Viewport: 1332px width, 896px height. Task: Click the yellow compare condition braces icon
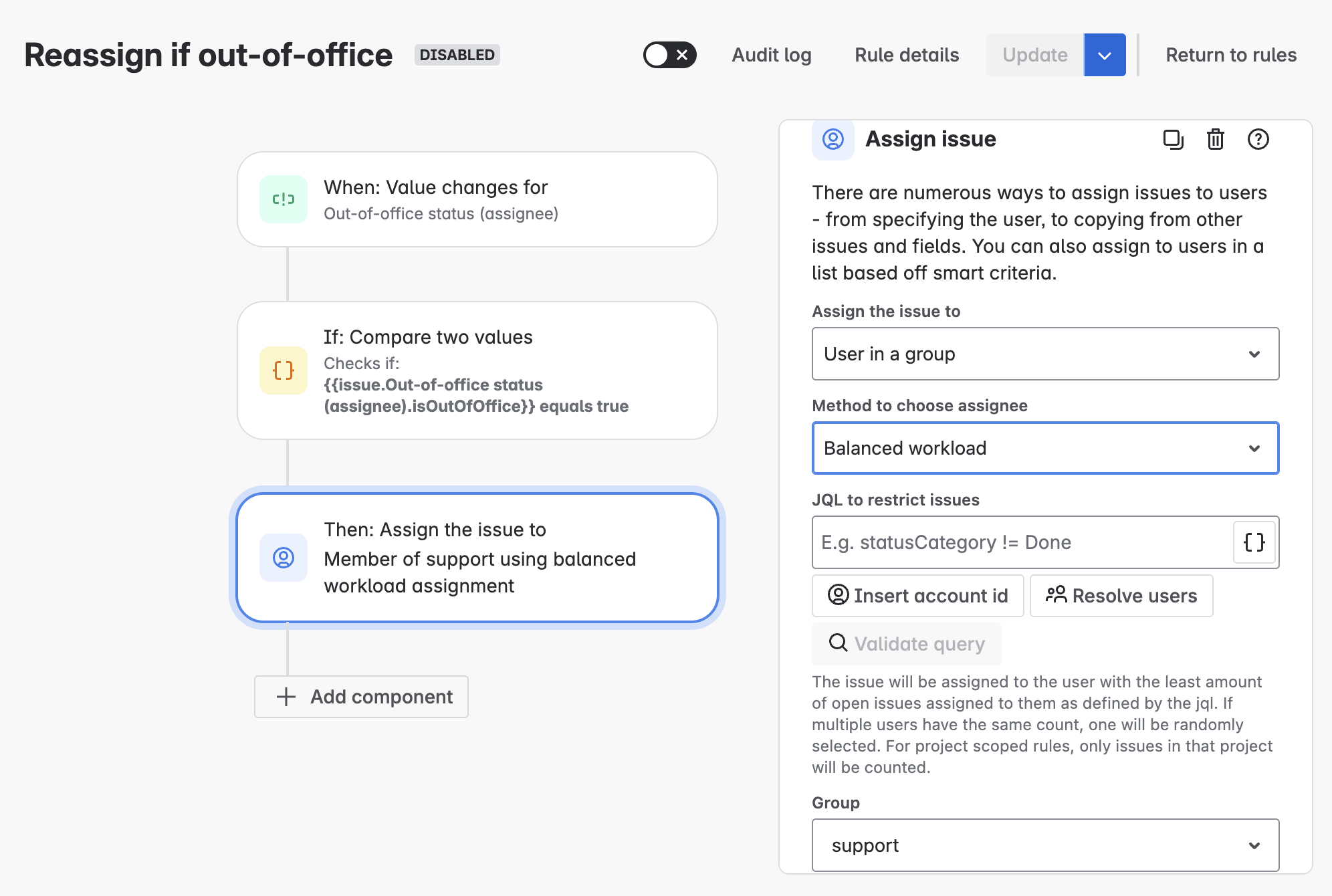[x=284, y=370]
